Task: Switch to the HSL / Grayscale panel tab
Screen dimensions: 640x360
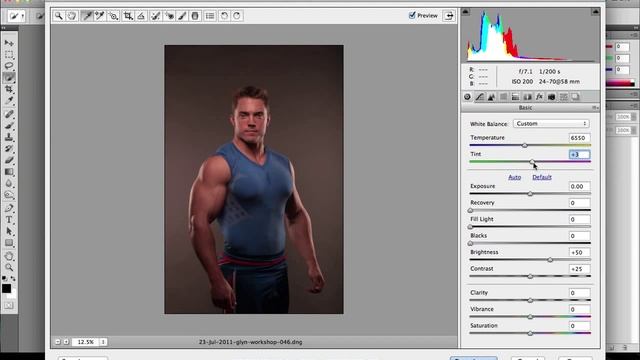Action: pyautogui.click(x=503, y=97)
